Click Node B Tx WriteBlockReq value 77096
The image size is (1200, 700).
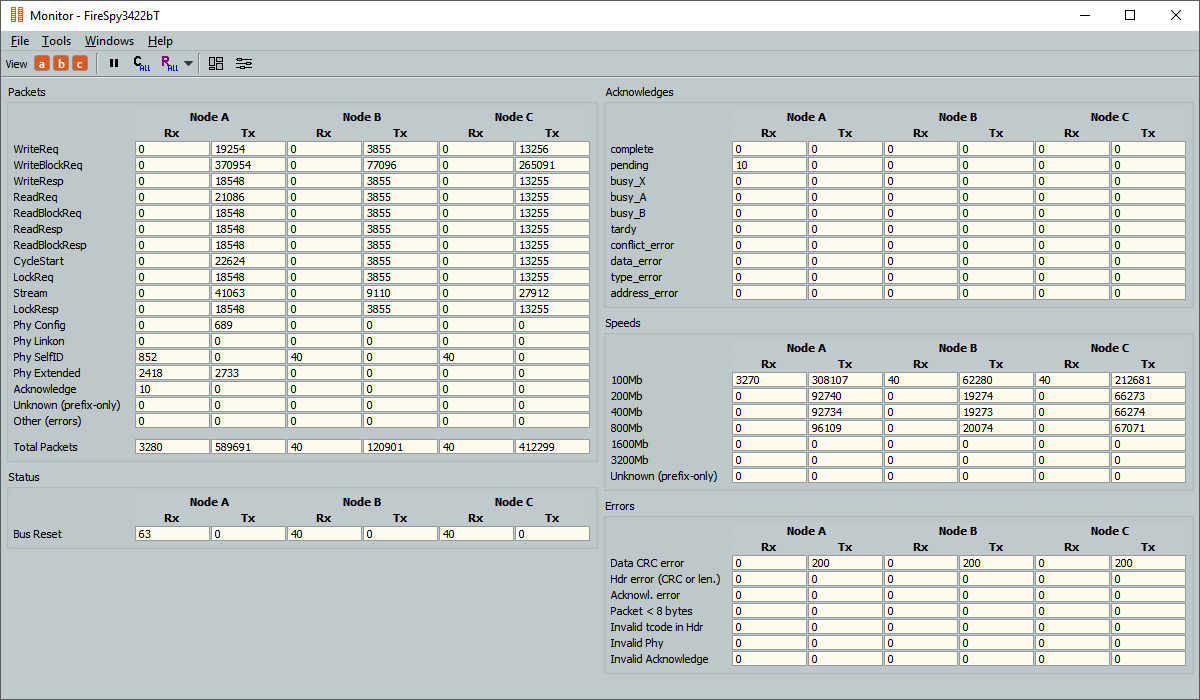pyautogui.click(x=400, y=165)
